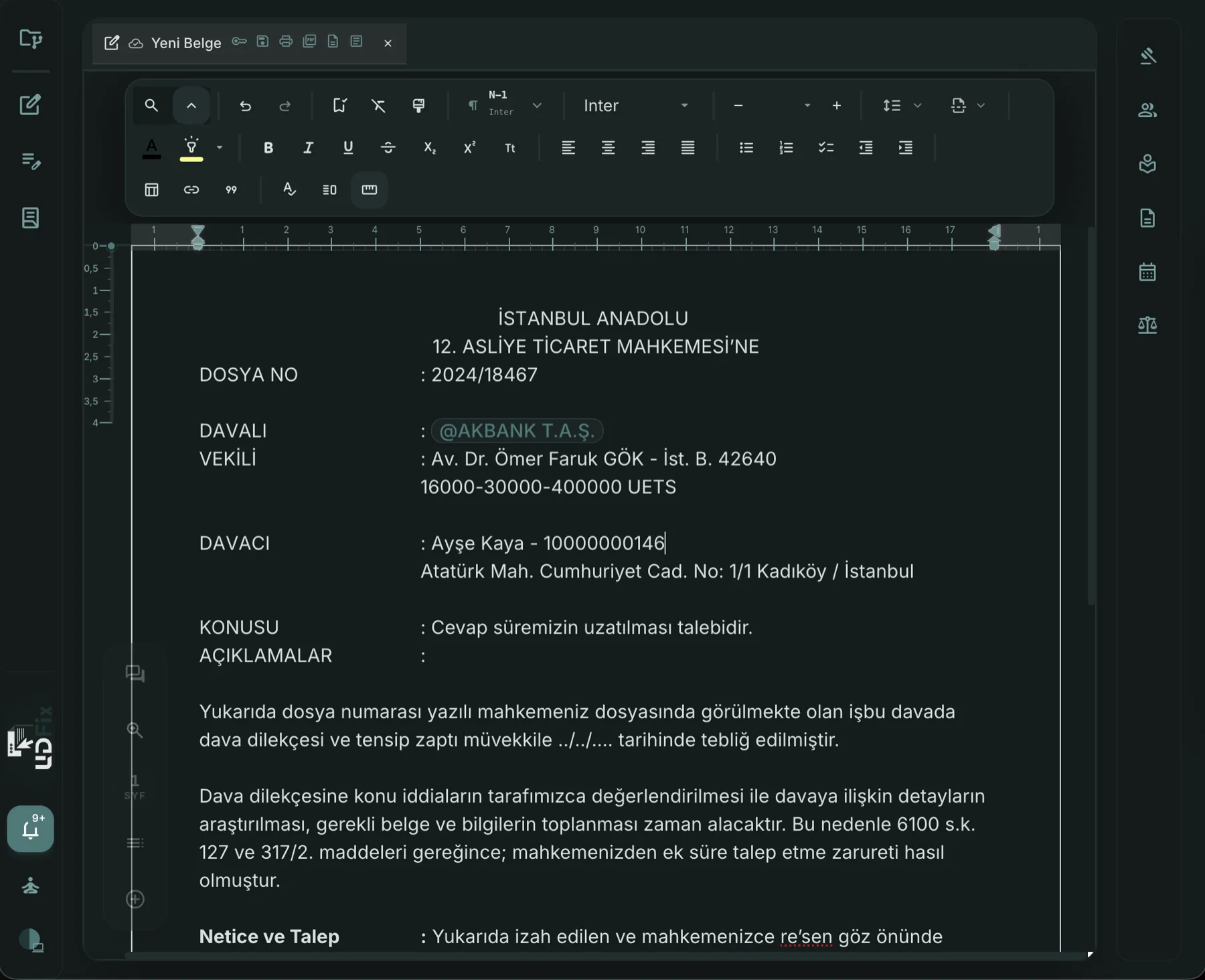Insert a table
Viewport: 1205px width, 980px height.
pyautogui.click(x=152, y=190)
